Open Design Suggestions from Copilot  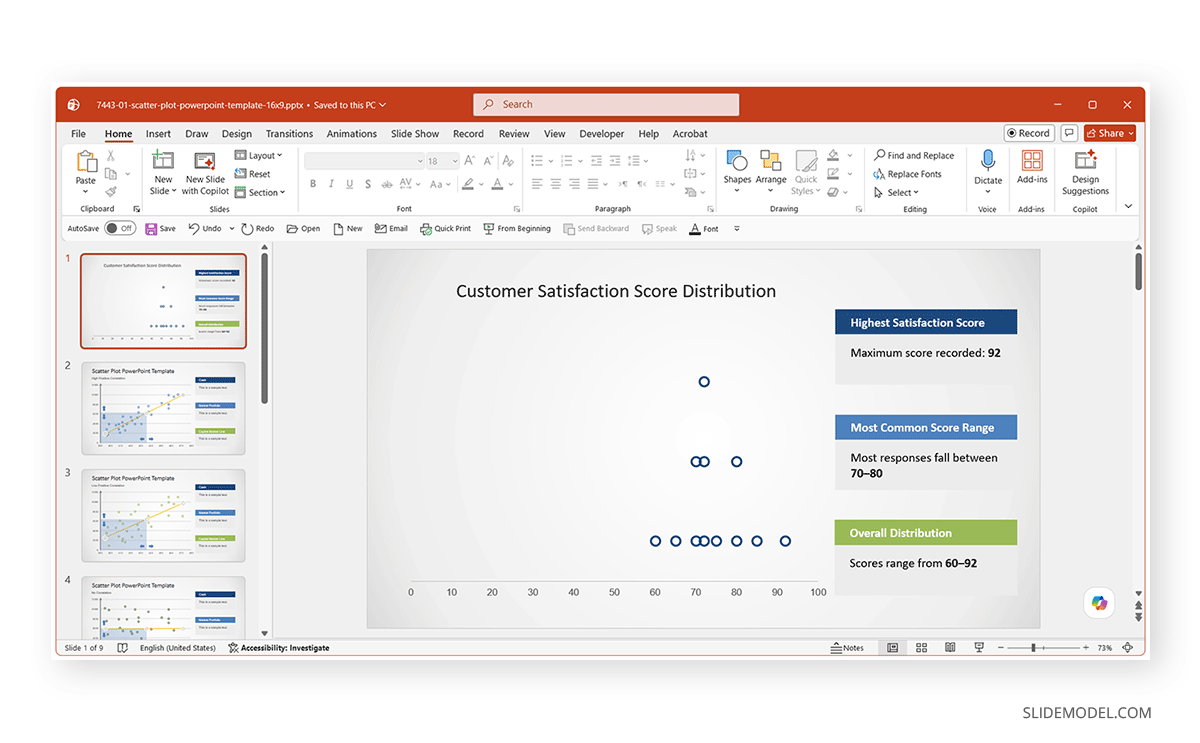[x=1085, y=173]
